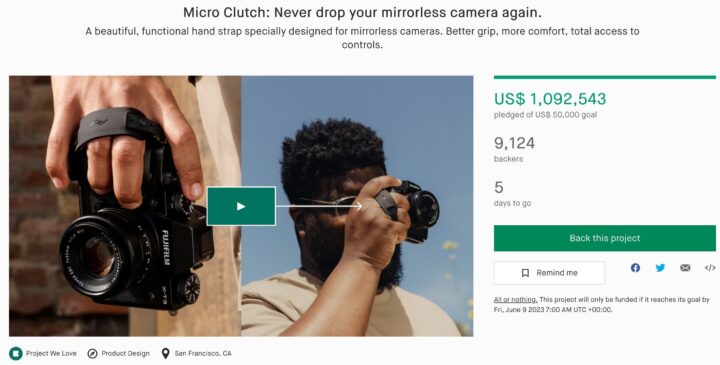
Task: Play the Micro Clutch campaign video
Action: [x=241, y=206]
